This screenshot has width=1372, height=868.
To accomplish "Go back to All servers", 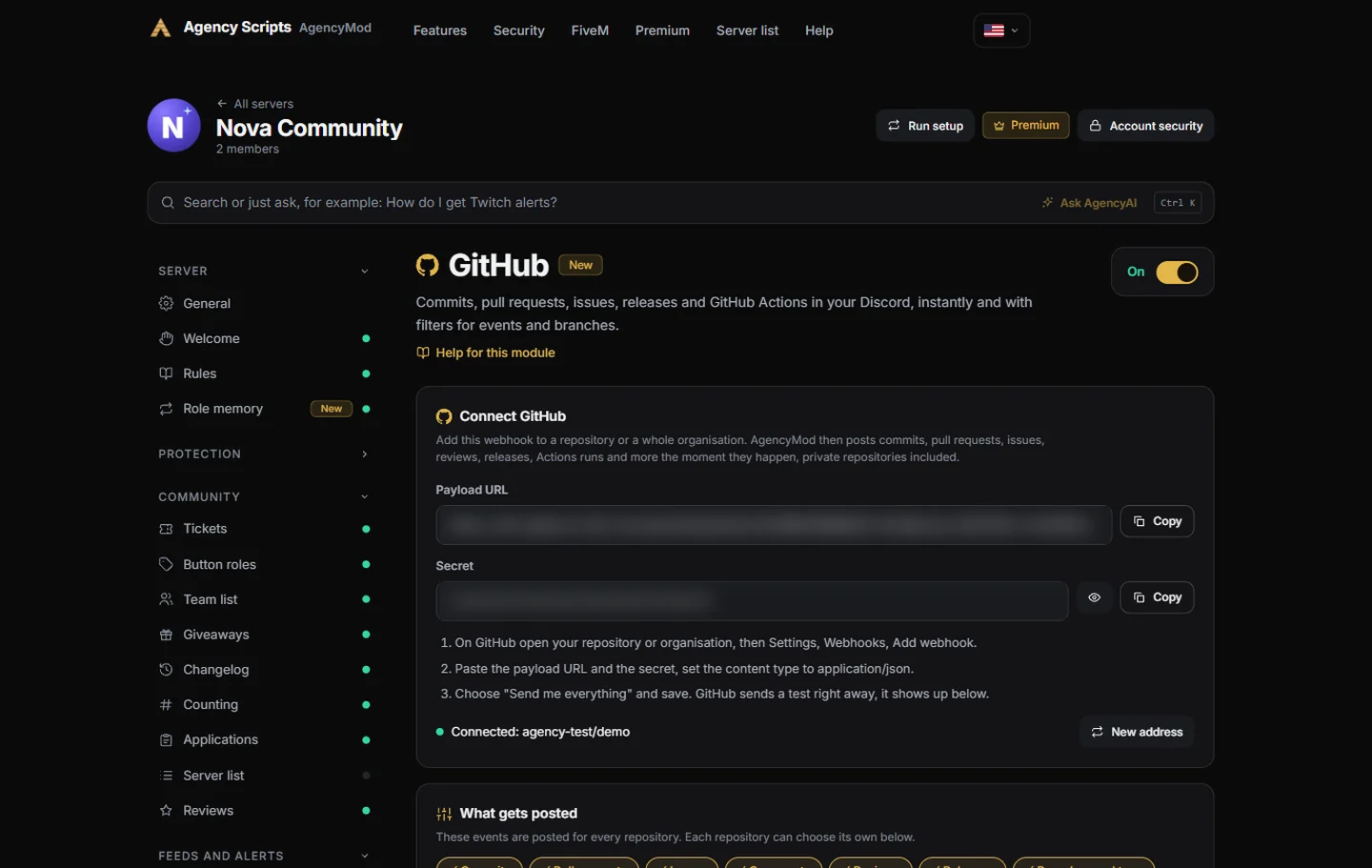I will pos(255,104).
